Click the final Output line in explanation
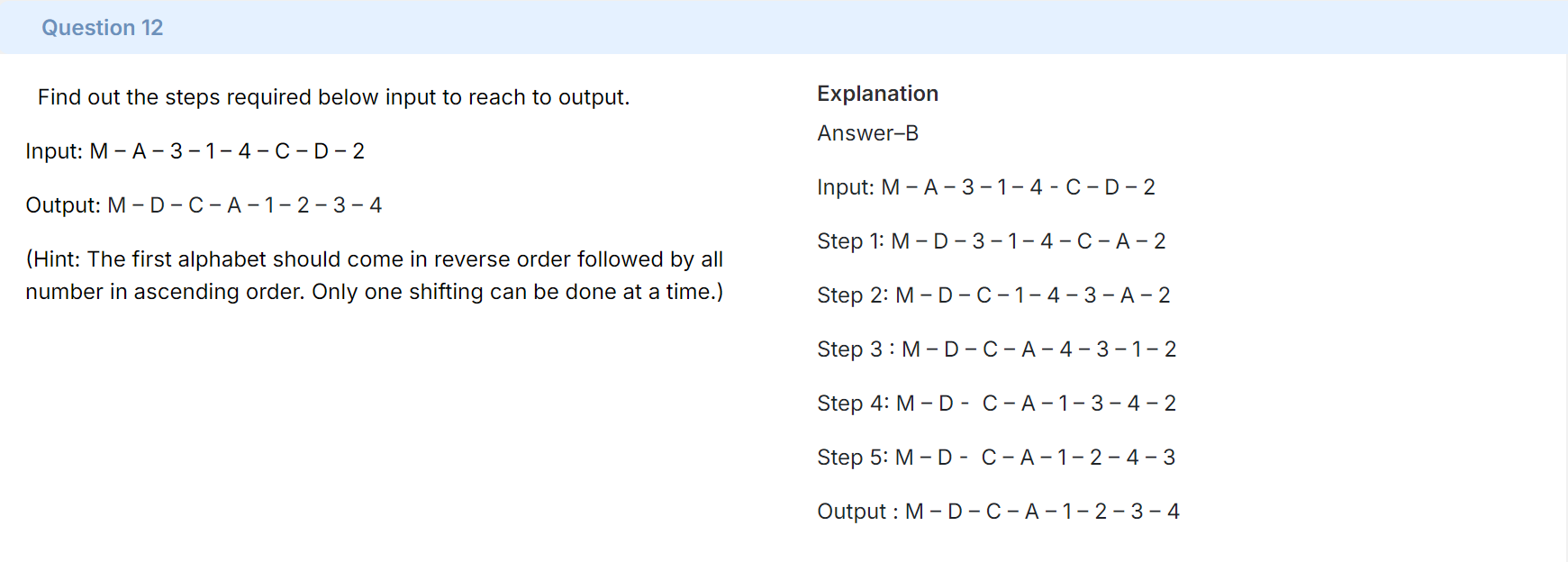This screenshot has width=1568, height=562. pyautogui.click(x=999, y=512)
